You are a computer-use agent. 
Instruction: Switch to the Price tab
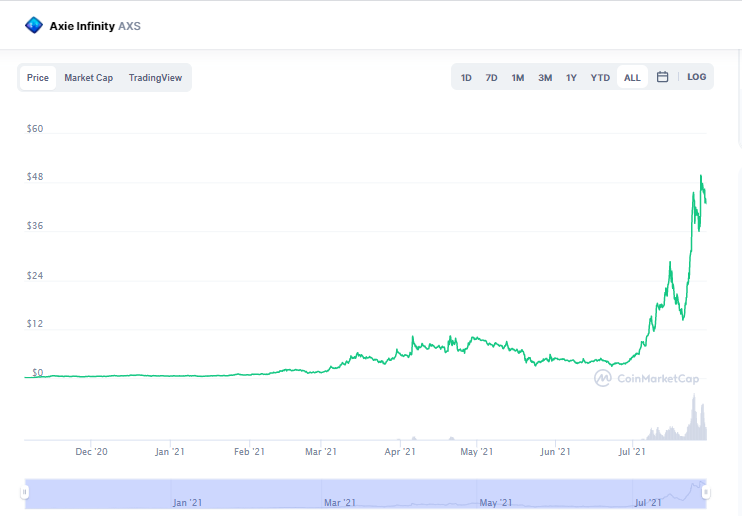click(x=38, y=78)
